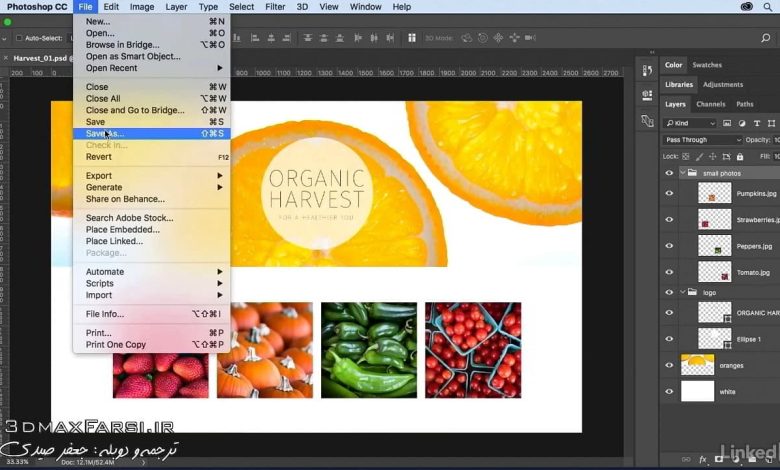Hide the oranges layer
Screen dimensions: 780x470
(x=669, y=365)
